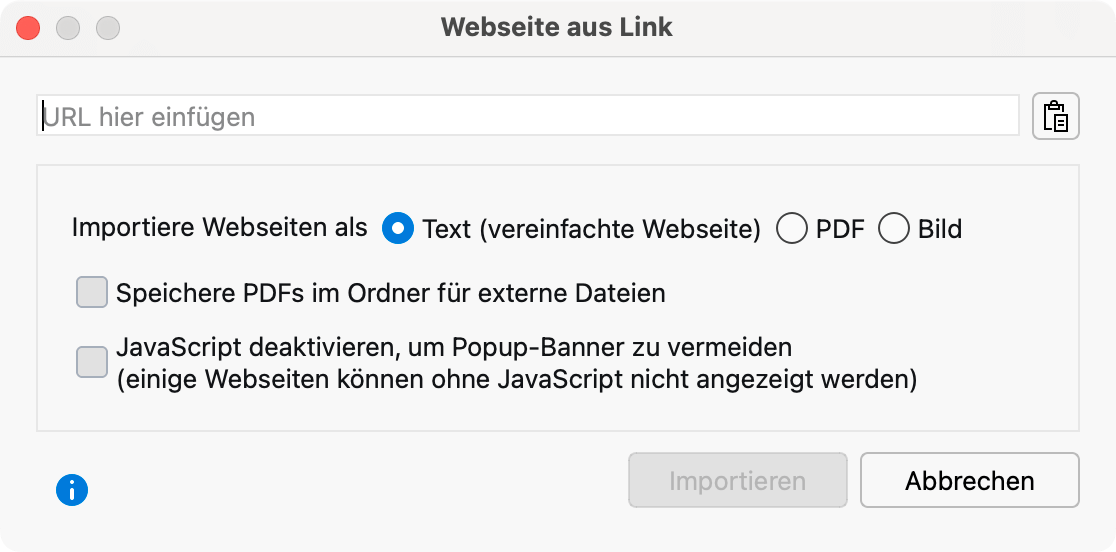
Task: Click the einige Webseiten können note text
Action: [516, 379]
